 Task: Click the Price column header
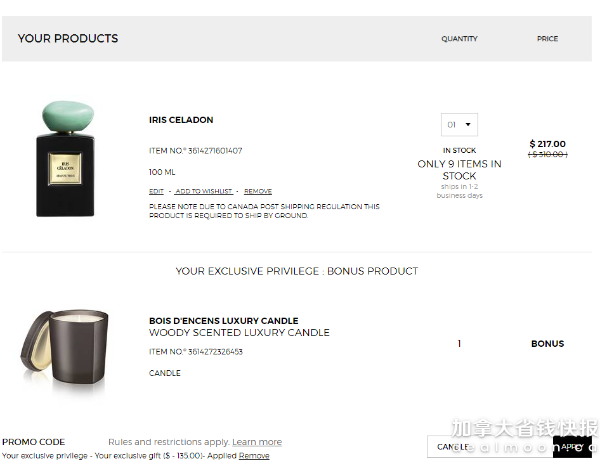[547, 39]
